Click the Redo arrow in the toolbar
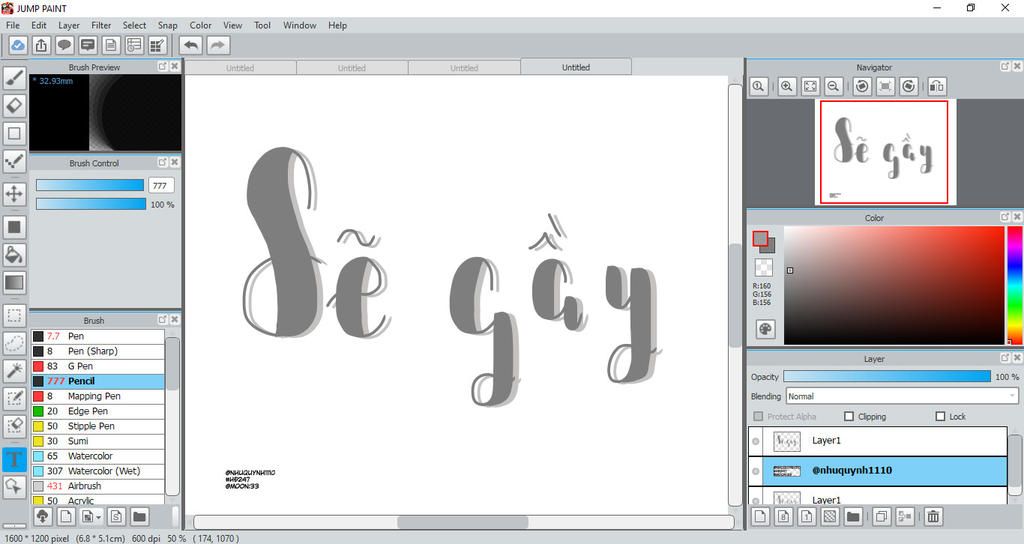1024x544 pixels. point(218,45)
